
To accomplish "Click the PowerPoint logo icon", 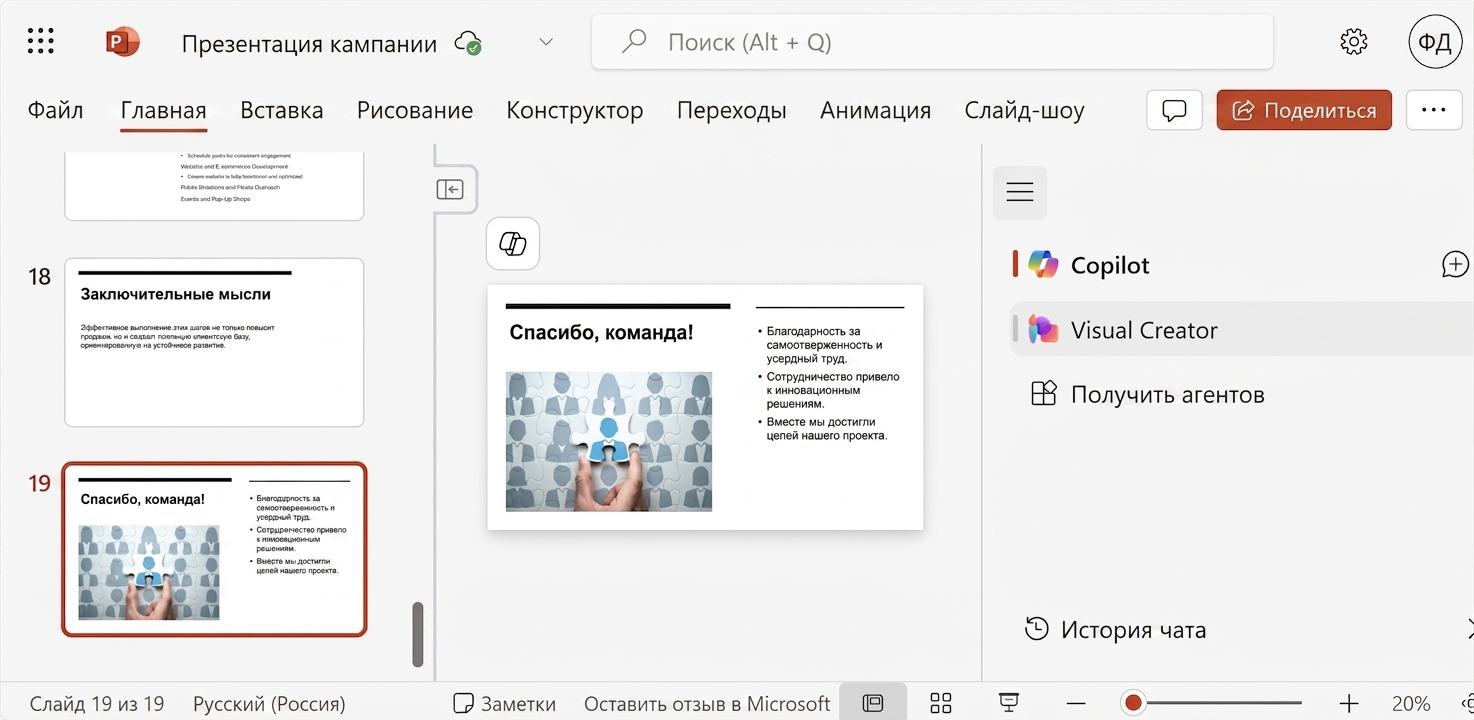I will tap(122, 42).
